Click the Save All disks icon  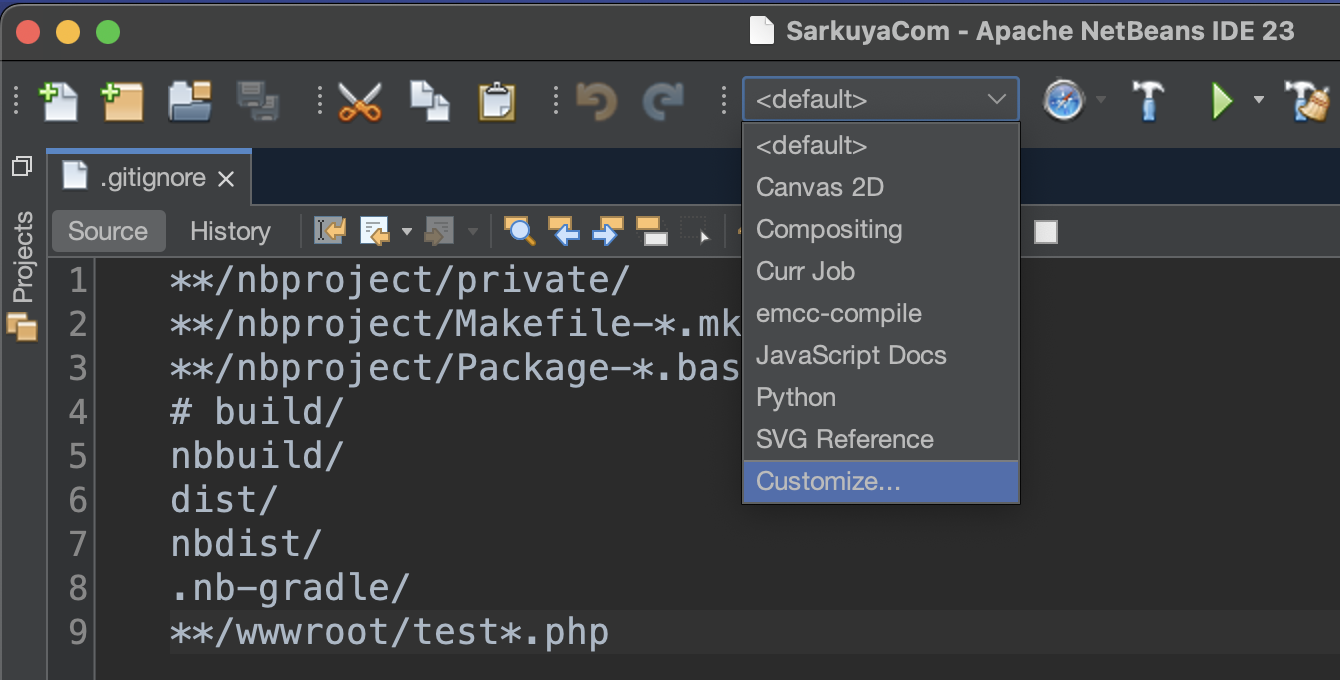258,100
